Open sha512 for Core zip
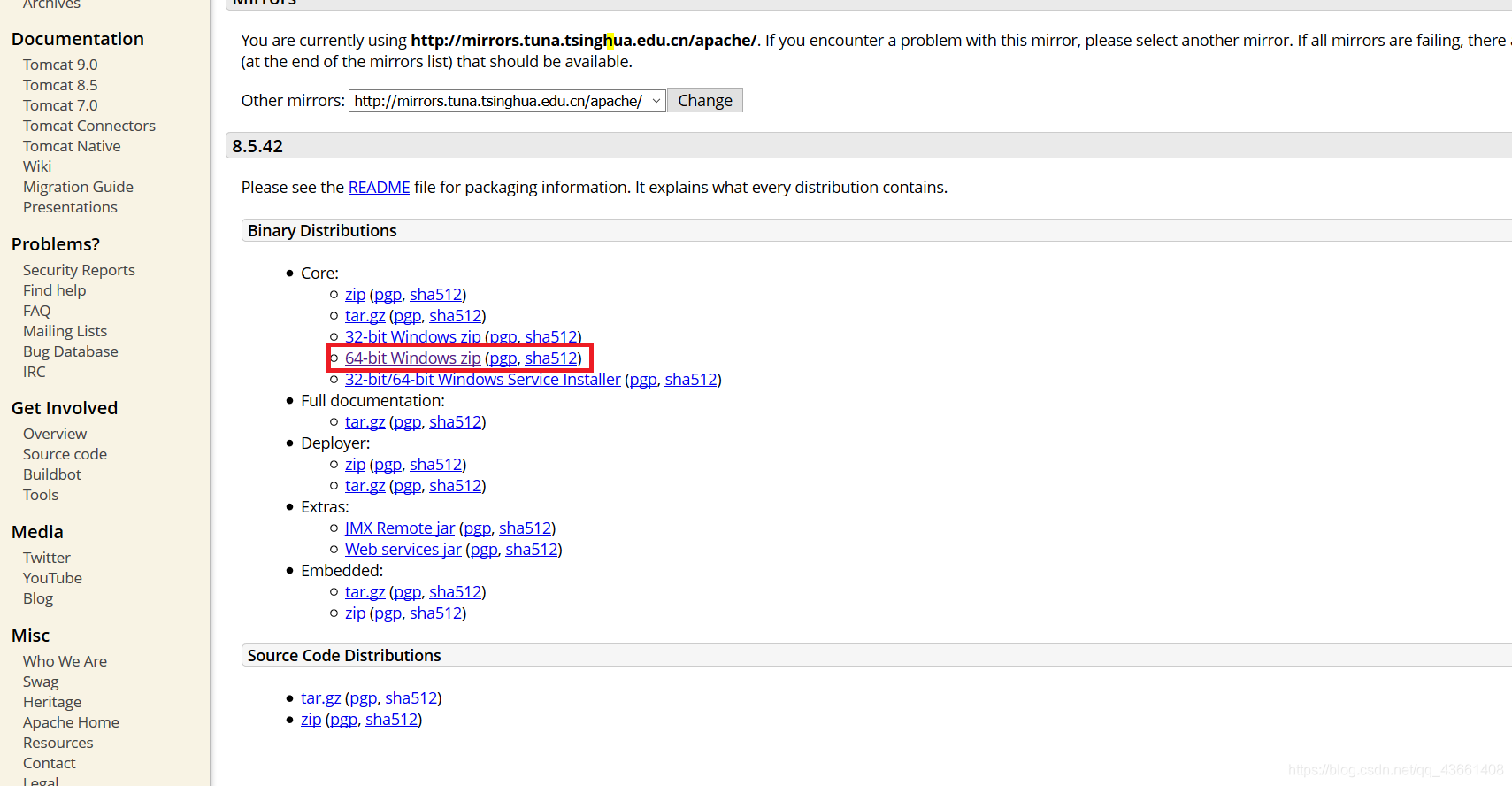1512x786 pixels. pyautogui.click(x=436, y=295)
